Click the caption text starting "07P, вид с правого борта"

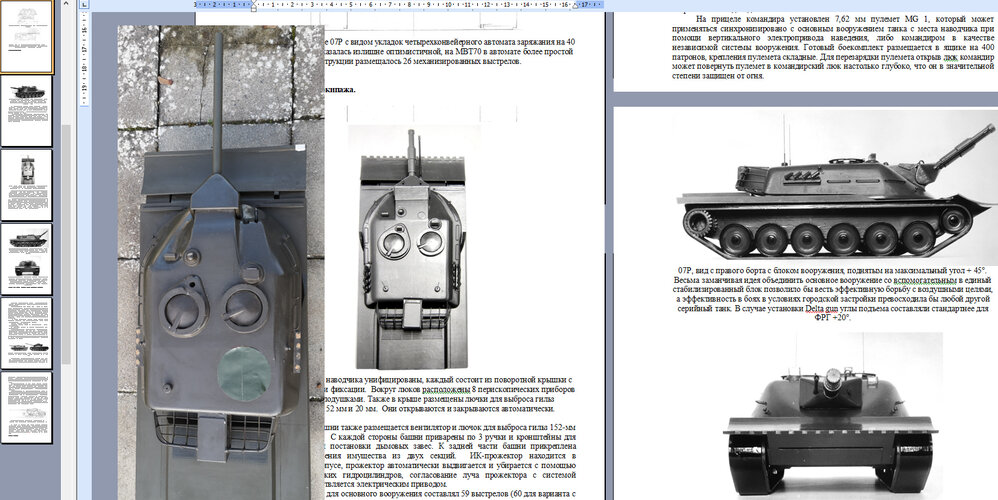tap(832, 270)
